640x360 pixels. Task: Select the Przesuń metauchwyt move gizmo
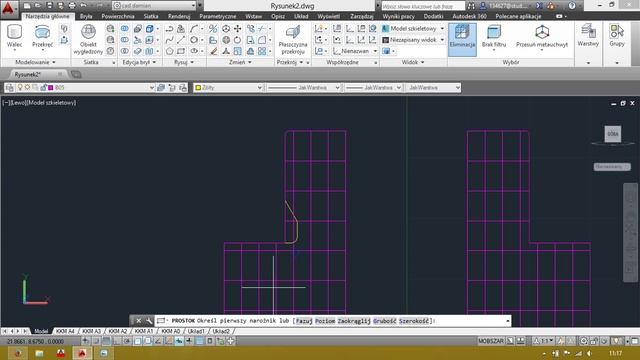[x=542, y=37]
